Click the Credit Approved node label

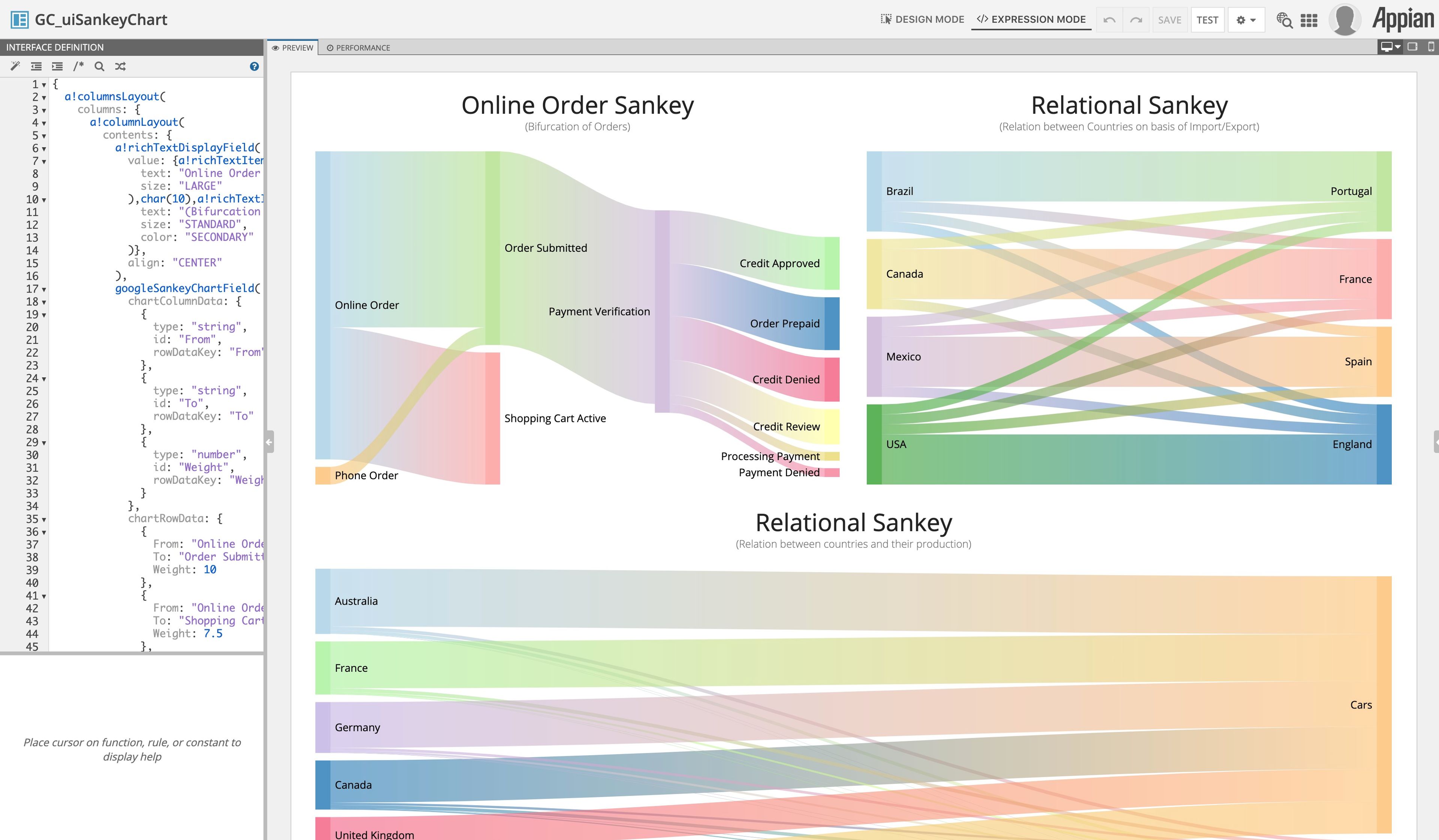pos(779,263)
